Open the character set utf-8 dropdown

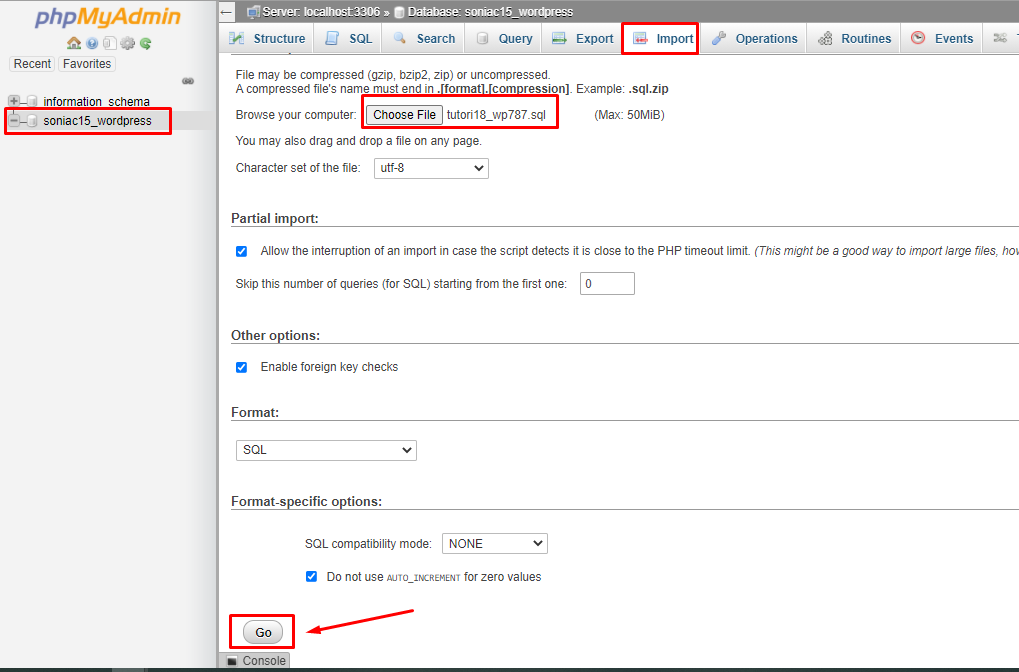point(431,168)
